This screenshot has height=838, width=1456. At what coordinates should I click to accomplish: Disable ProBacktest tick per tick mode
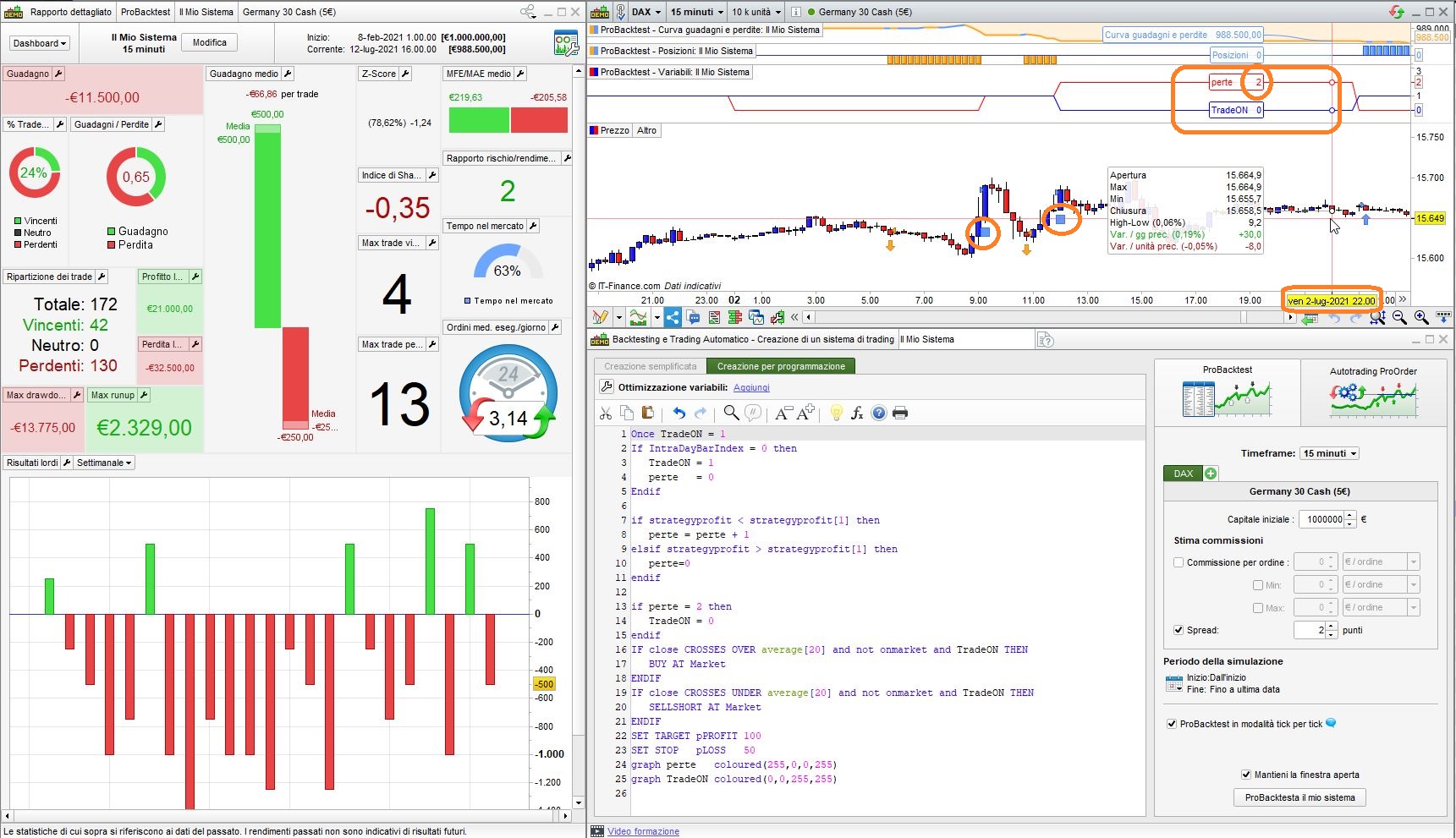(1172, 724)
